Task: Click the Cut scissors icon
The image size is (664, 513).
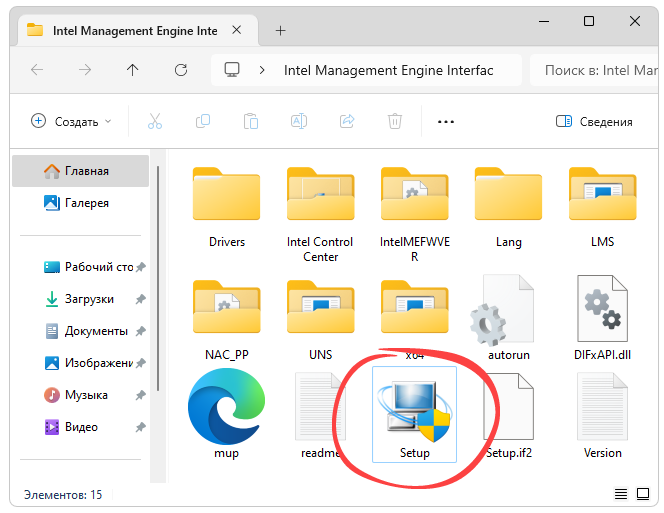Action: click(155, 122)
